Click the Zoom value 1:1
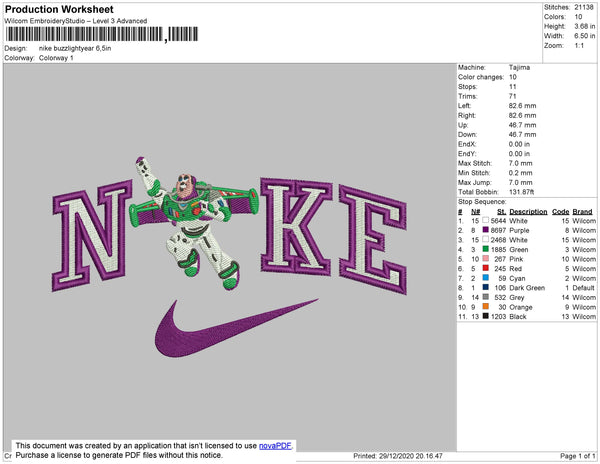The height and width of the screenshot is (464, 600). (x=579, y=46)
